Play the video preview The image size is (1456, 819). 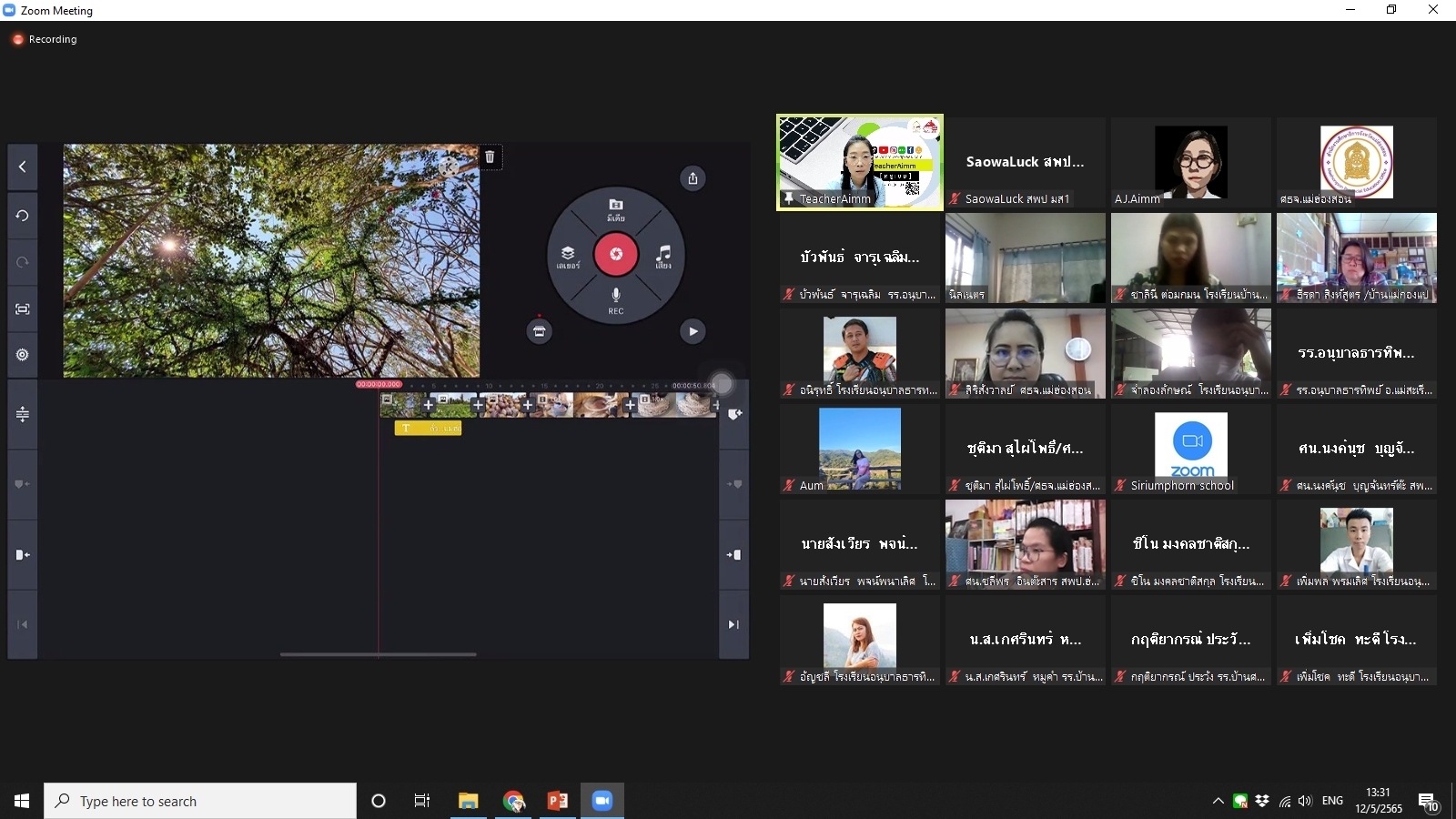point(693,331)
